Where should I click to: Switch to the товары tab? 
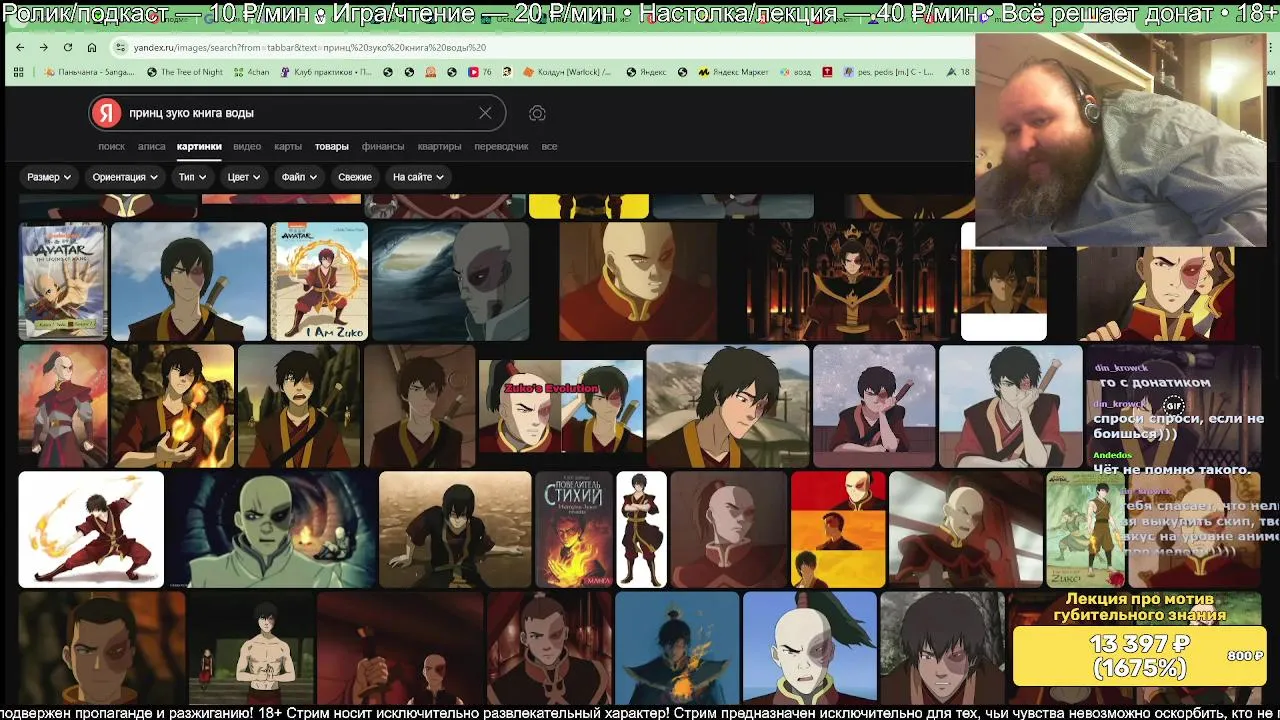pyautogui.click(x=332, y=146)
